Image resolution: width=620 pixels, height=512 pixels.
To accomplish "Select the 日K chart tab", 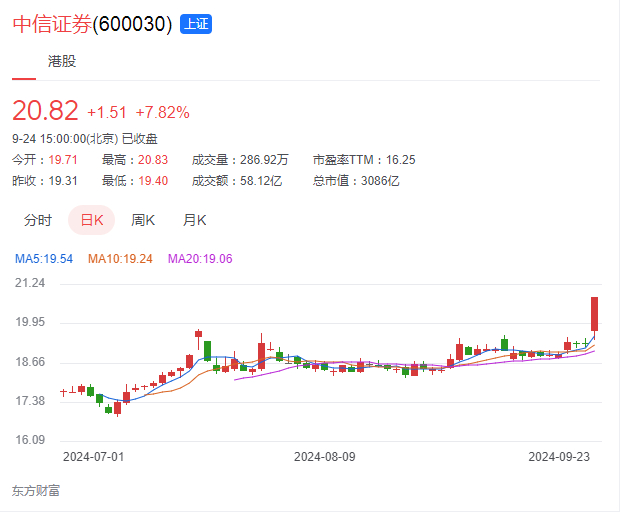I will [x=92, y=220].
